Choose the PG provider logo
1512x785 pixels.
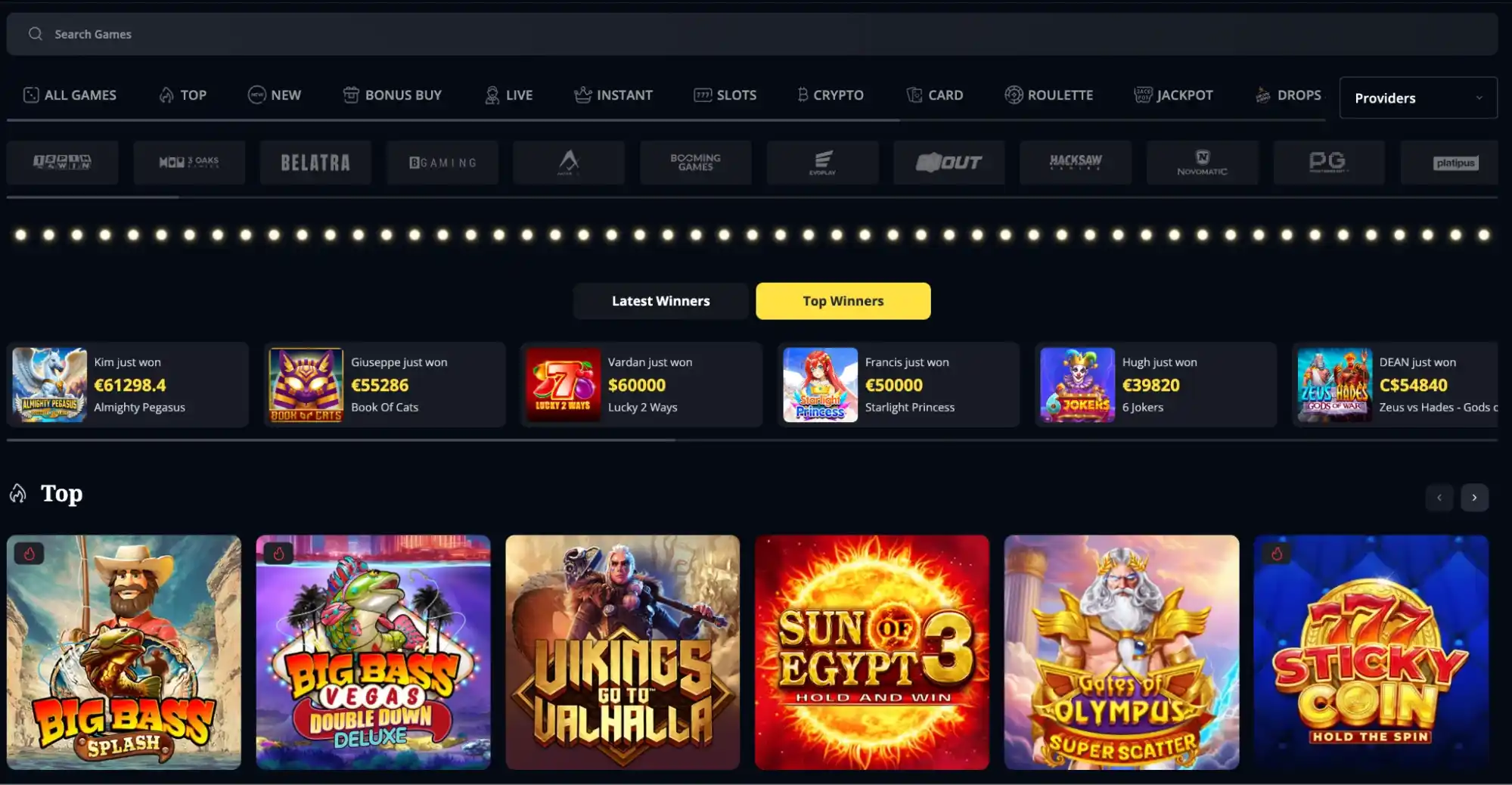coord(1329,163)
